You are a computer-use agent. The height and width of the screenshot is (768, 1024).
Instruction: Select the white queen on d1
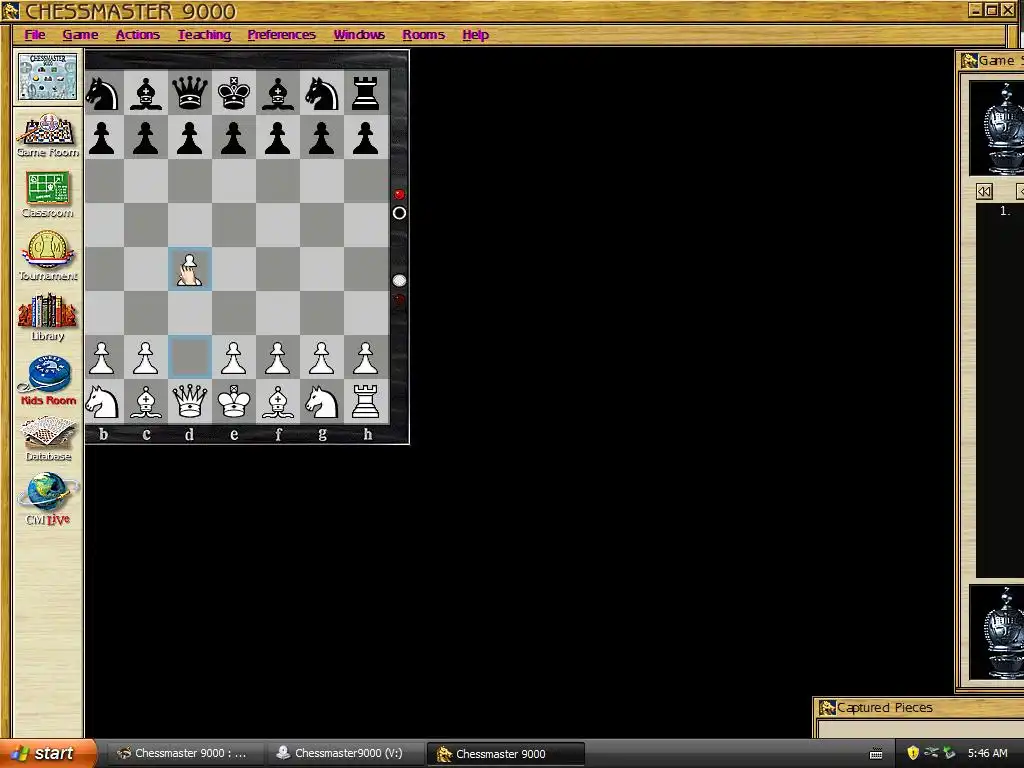tap(189, 401)
